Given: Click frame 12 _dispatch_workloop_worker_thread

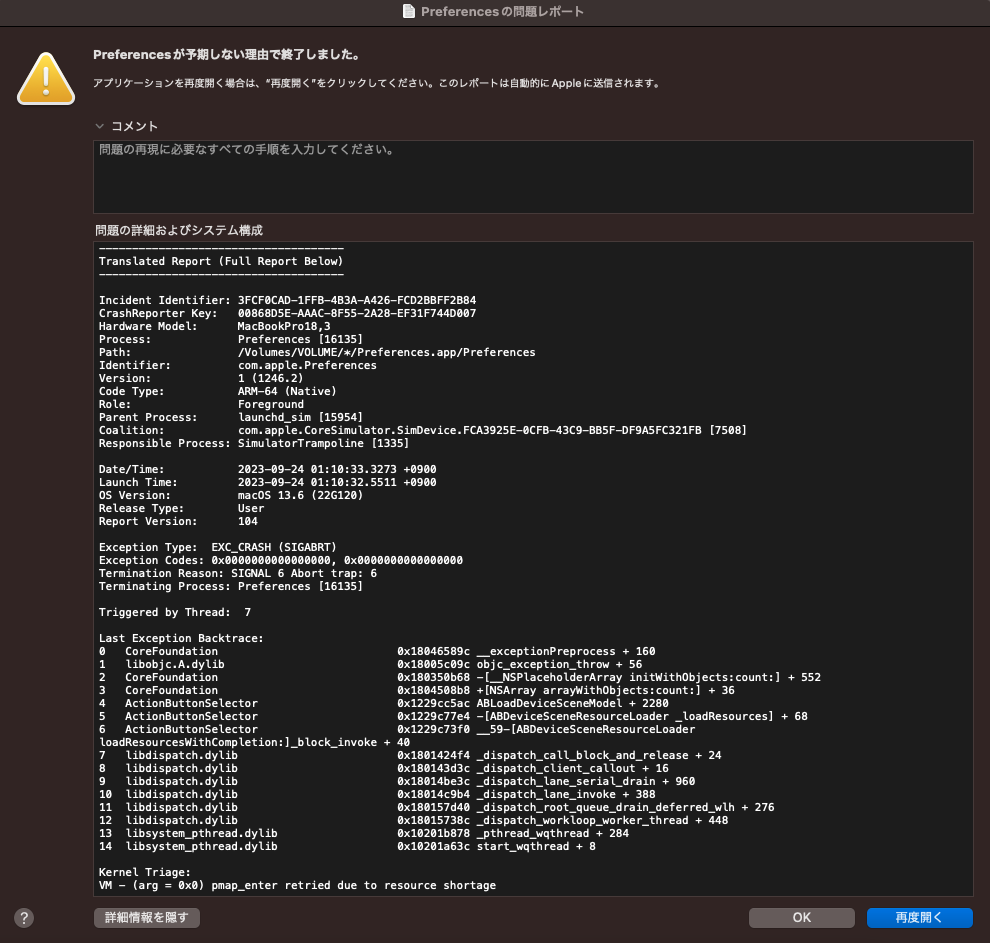Looking at the screenshot, I should point(414,821).
